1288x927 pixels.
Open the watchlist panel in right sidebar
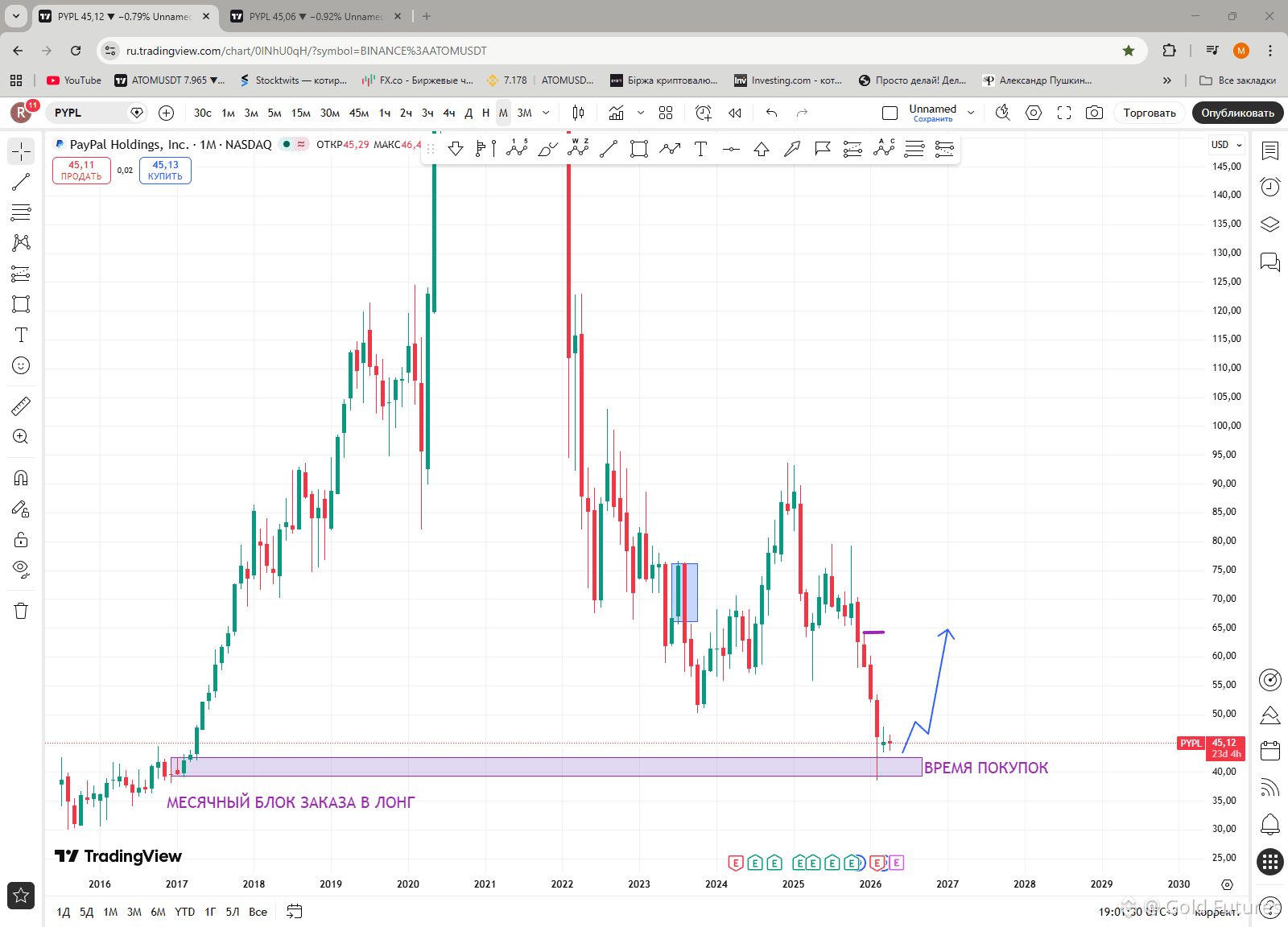point(1270,150)
